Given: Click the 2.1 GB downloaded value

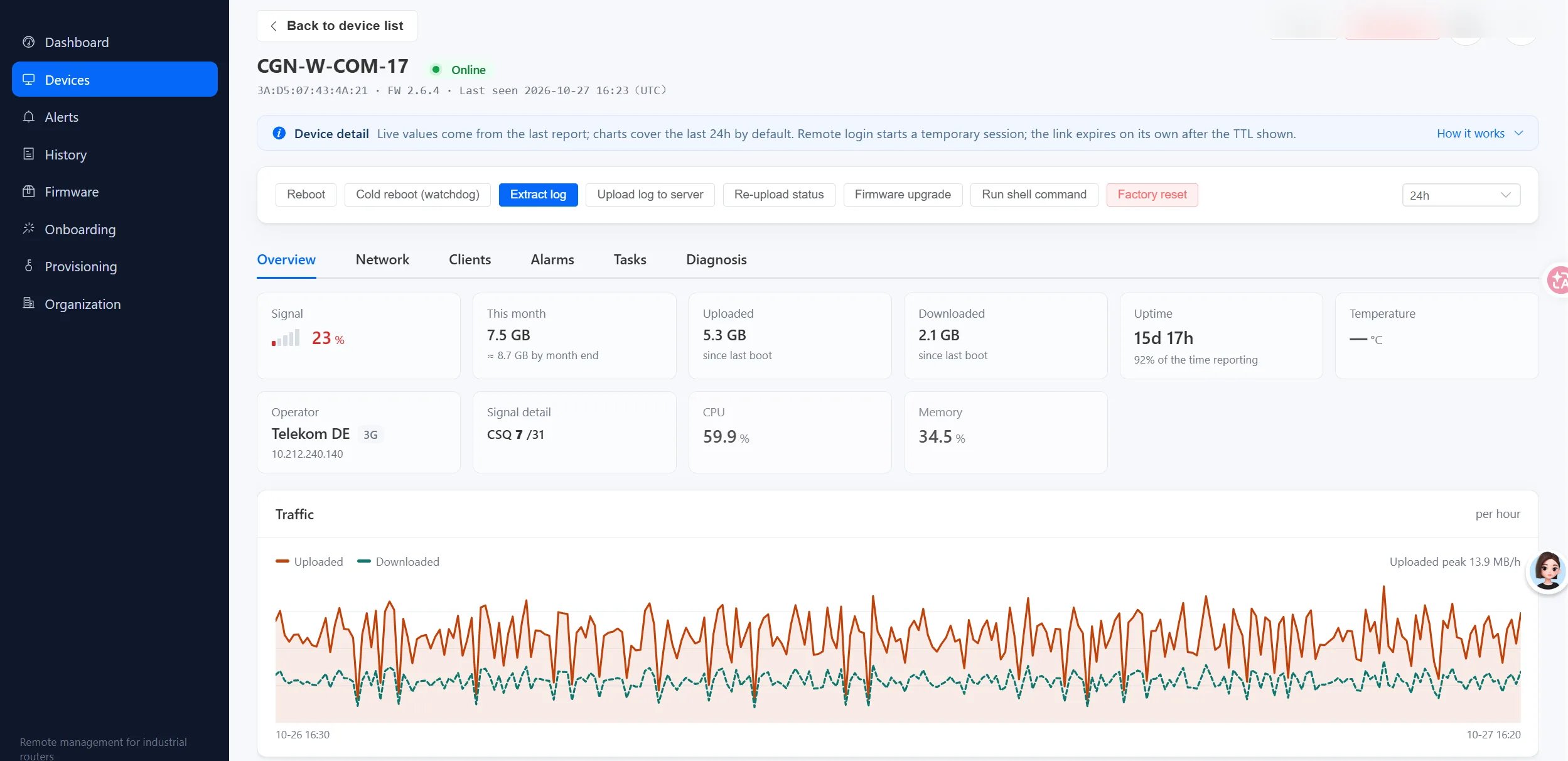Looking at the screenshot, I should click(x=939, y=335).
